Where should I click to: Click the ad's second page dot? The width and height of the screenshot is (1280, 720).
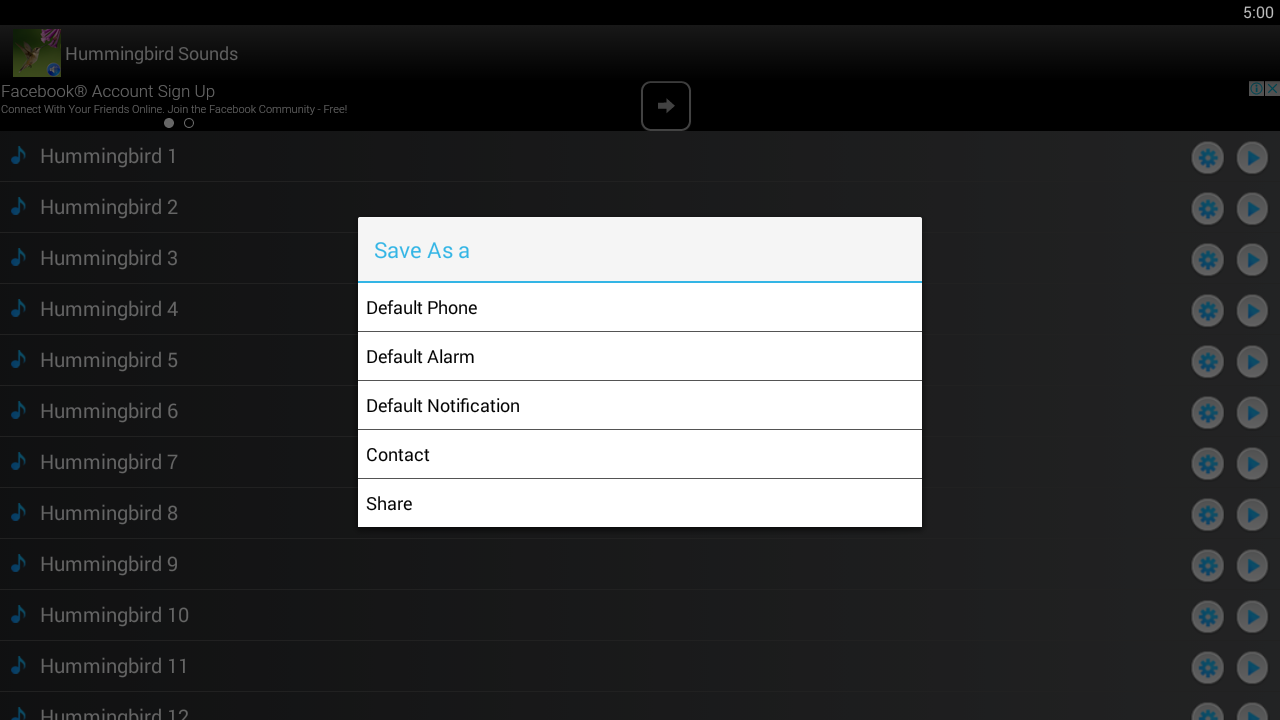pos(189,123)
